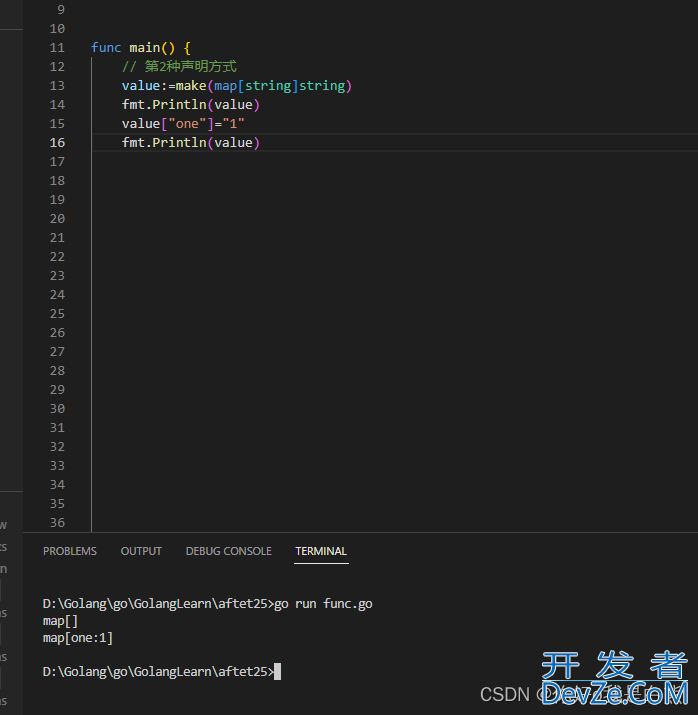
Task: Place cursor on func main() line
Action: (140, 47)
